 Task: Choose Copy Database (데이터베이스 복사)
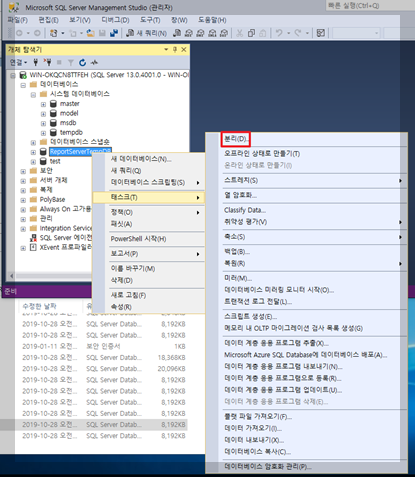(x=257, y=452)
